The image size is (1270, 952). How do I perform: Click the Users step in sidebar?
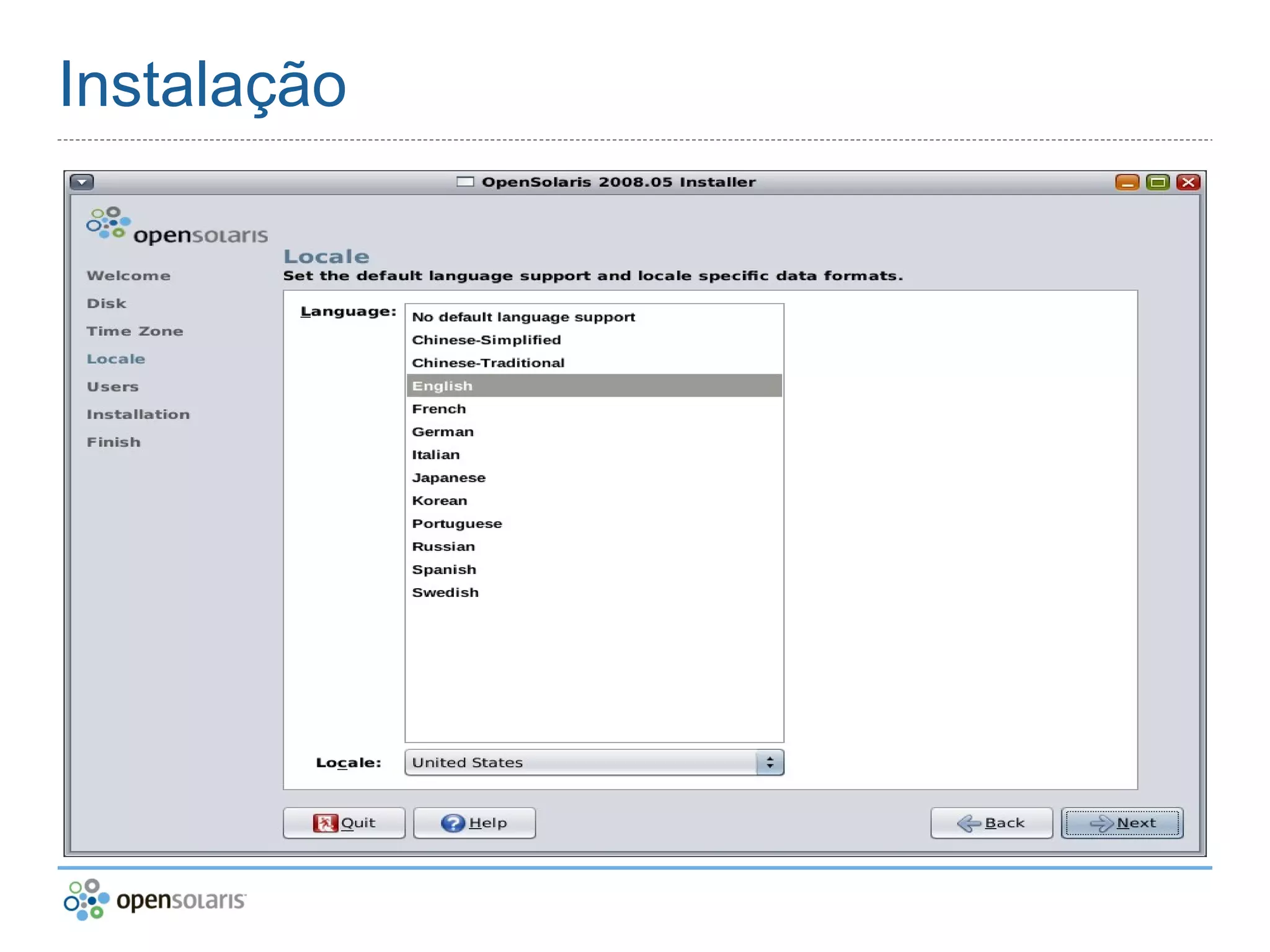[x=112, y=387]
